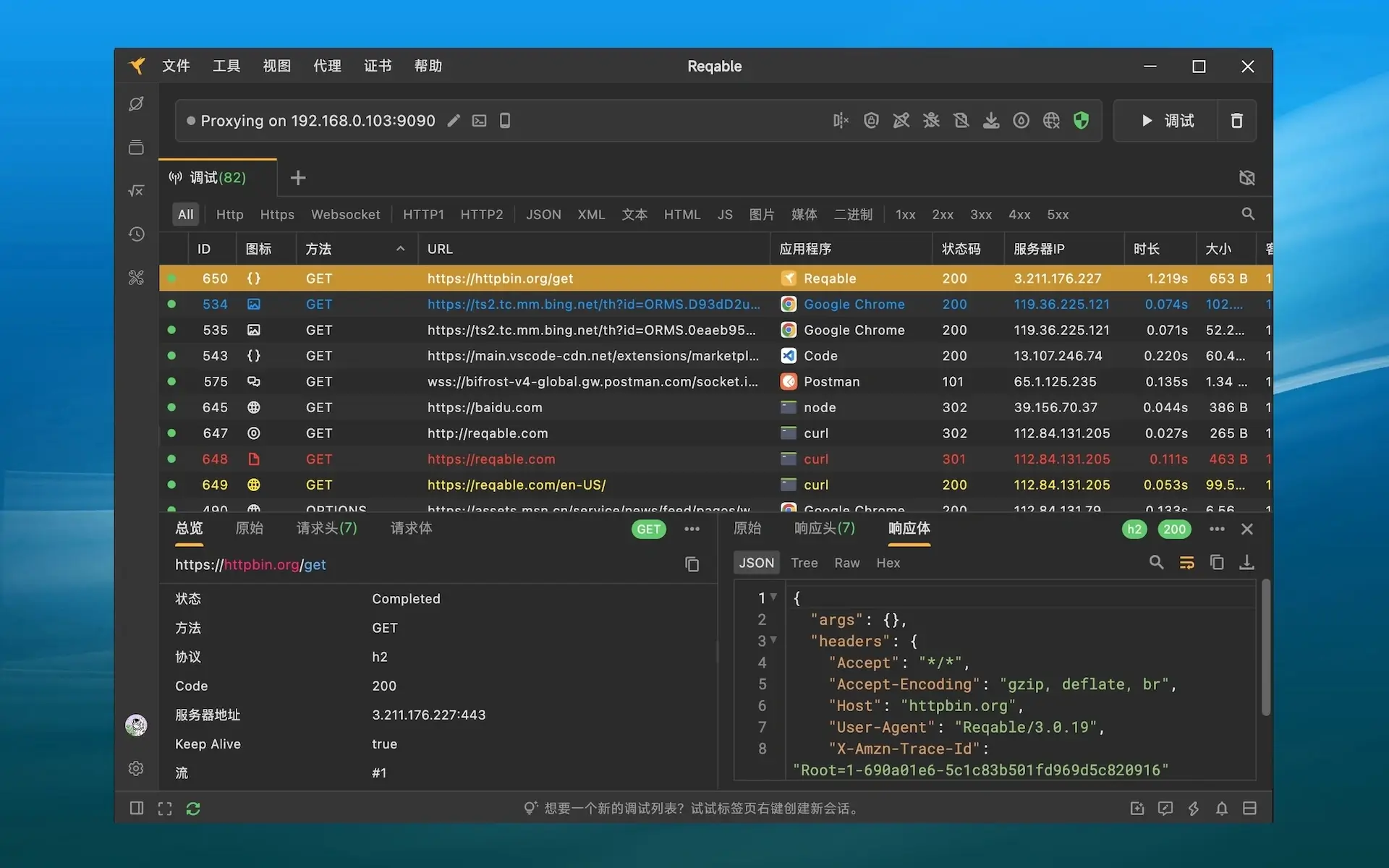Open the history panel from the sidebar

[x=136, y=234]
